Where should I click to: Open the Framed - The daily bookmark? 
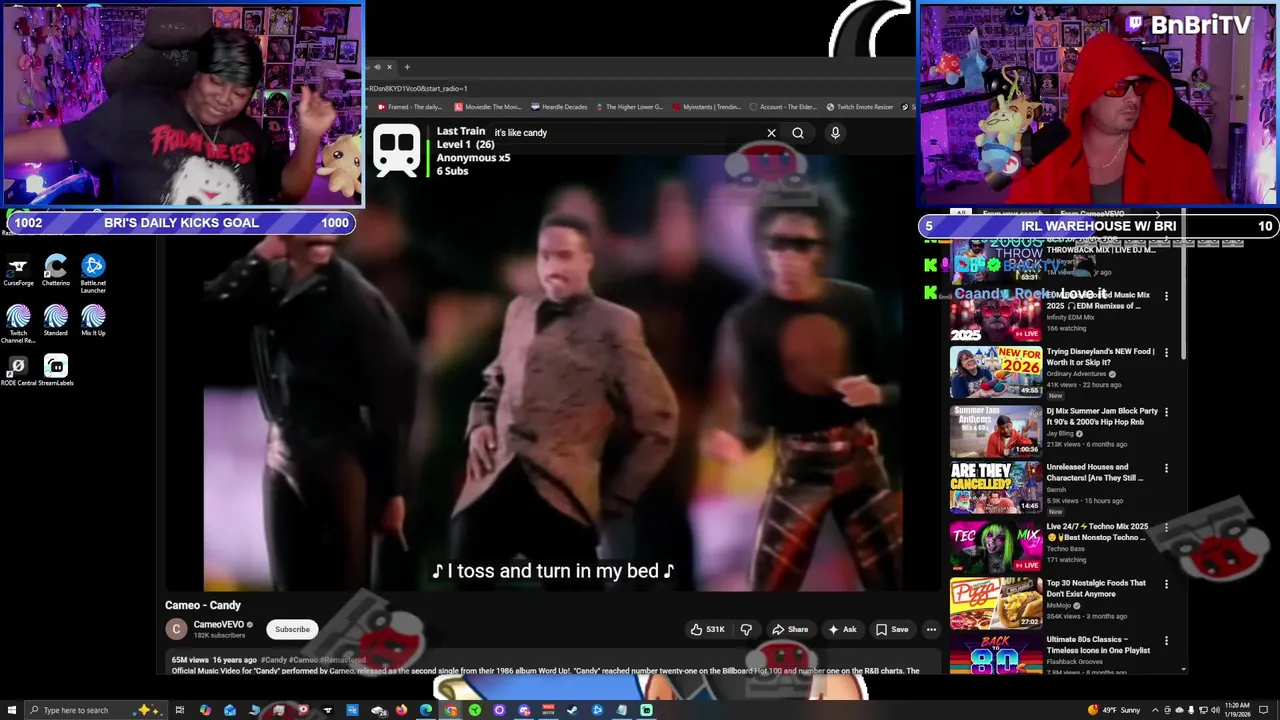point(410,107)
